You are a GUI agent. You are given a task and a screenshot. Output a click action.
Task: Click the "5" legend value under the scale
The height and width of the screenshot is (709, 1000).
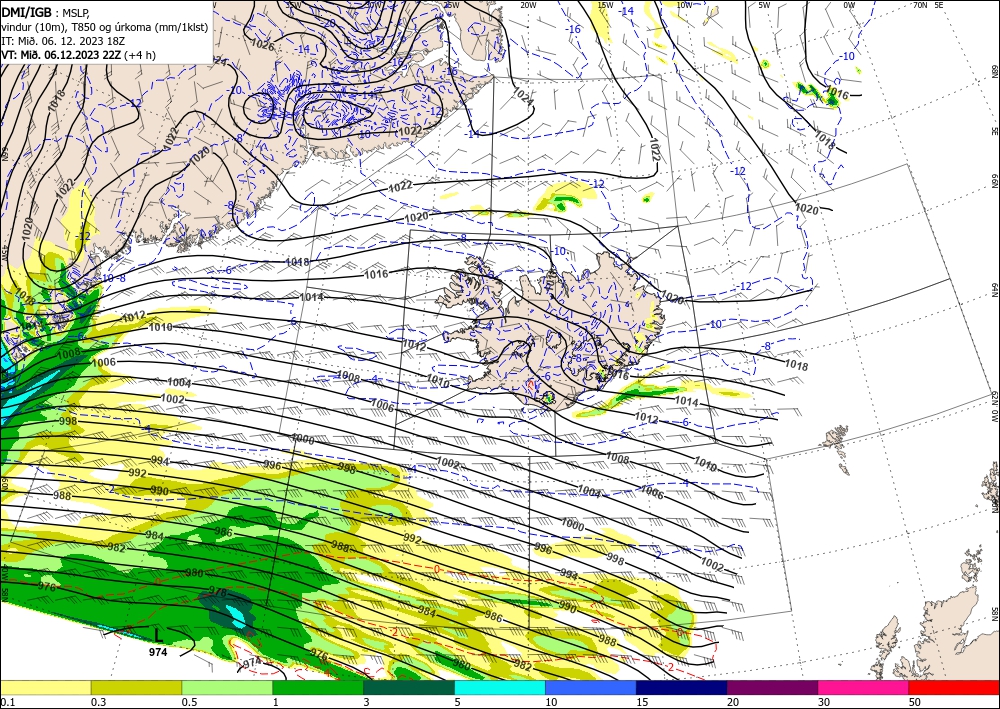coord(457,702)
